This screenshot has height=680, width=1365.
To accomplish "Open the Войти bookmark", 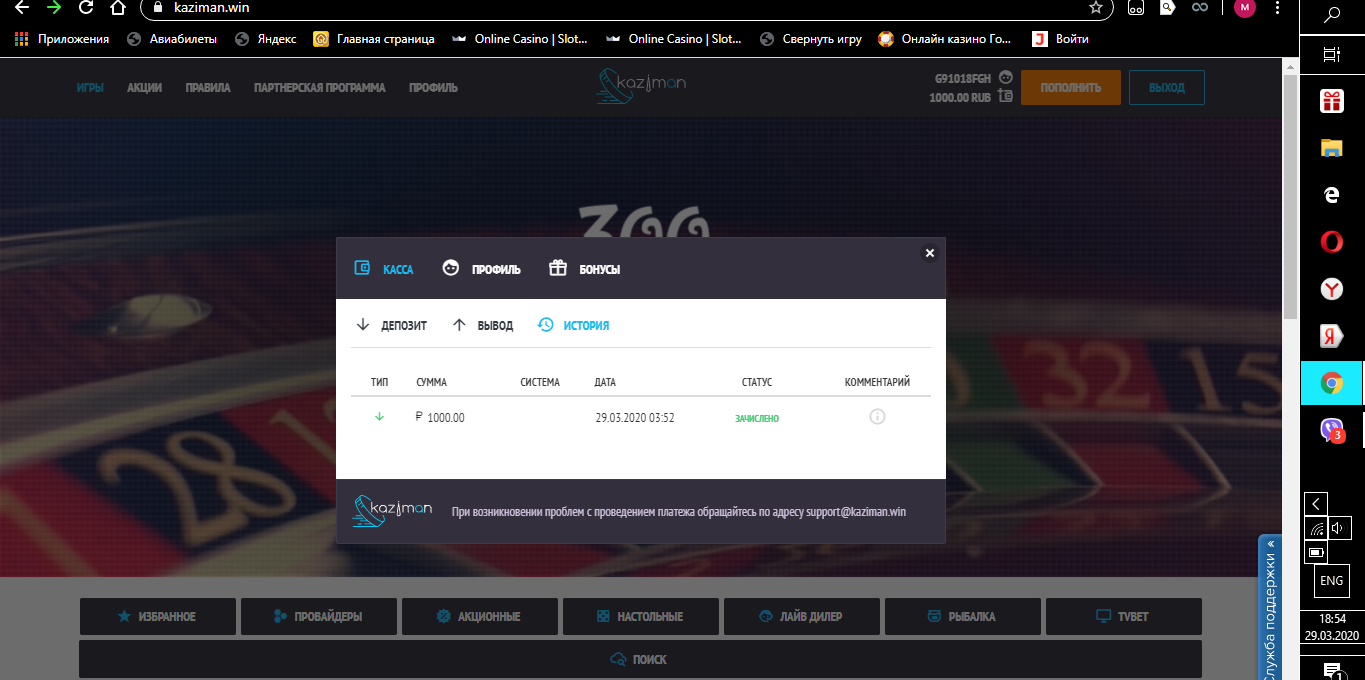I will 1061,39.
